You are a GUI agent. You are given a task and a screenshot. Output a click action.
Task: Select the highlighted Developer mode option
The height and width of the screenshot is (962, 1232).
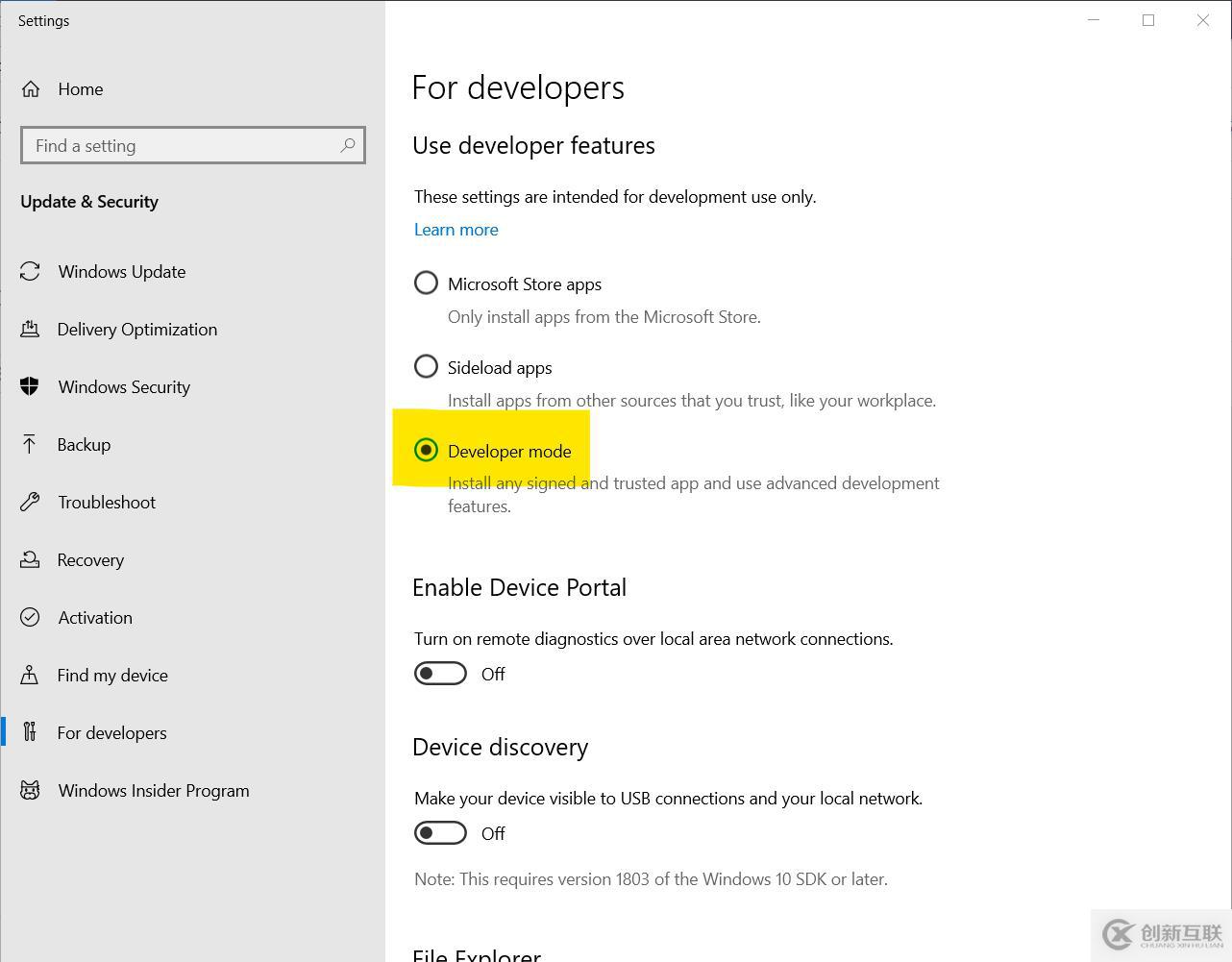[x=426, y=449]
